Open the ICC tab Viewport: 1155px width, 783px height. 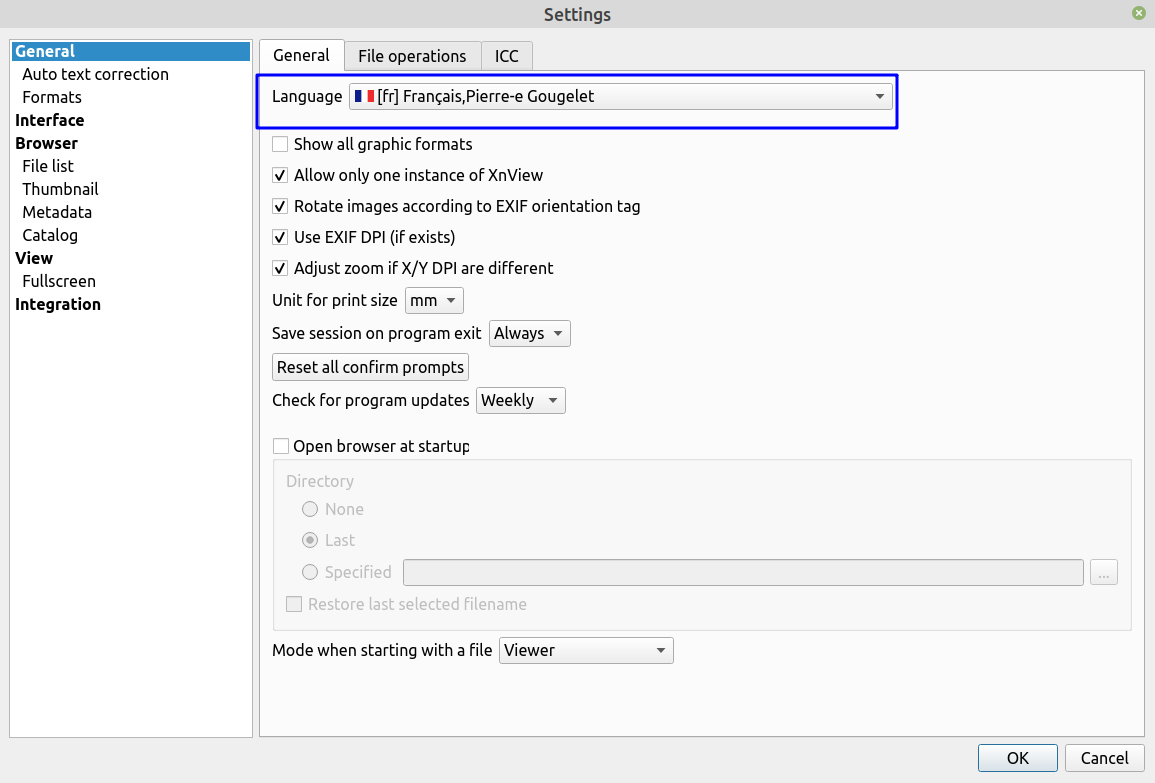(507, 56)
